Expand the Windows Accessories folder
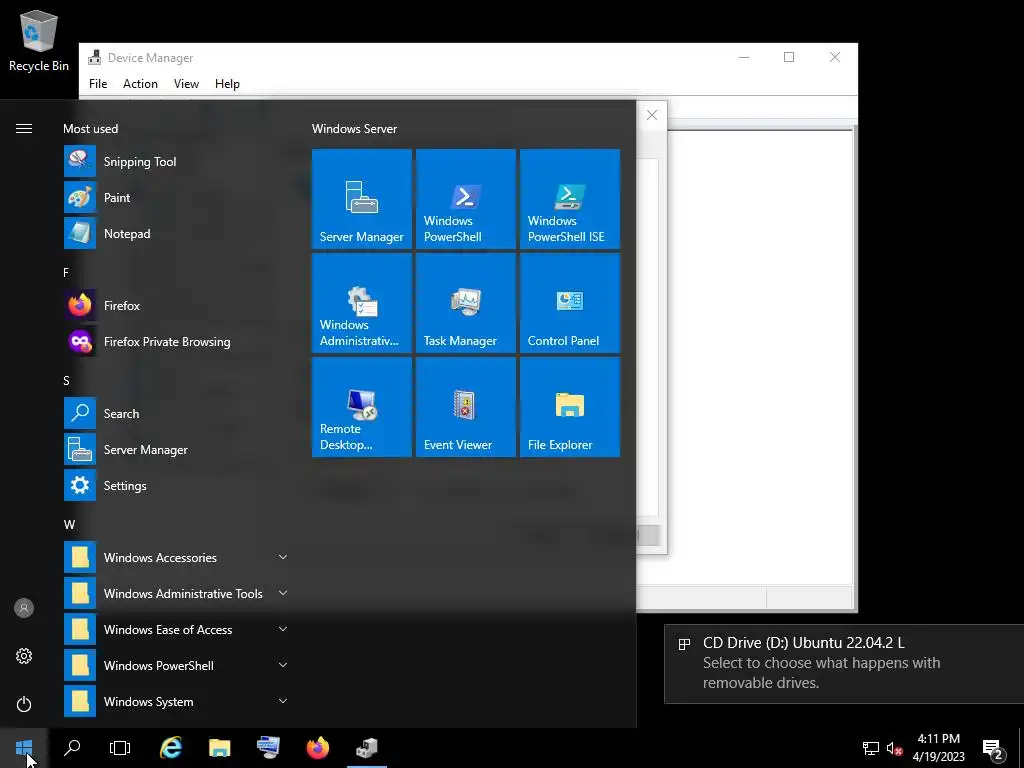1024x768 pixels. pyautogui.click(x=176, y=557)
